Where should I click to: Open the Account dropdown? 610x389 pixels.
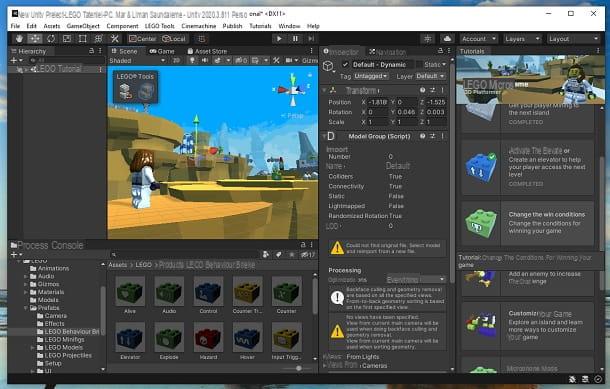479,39
